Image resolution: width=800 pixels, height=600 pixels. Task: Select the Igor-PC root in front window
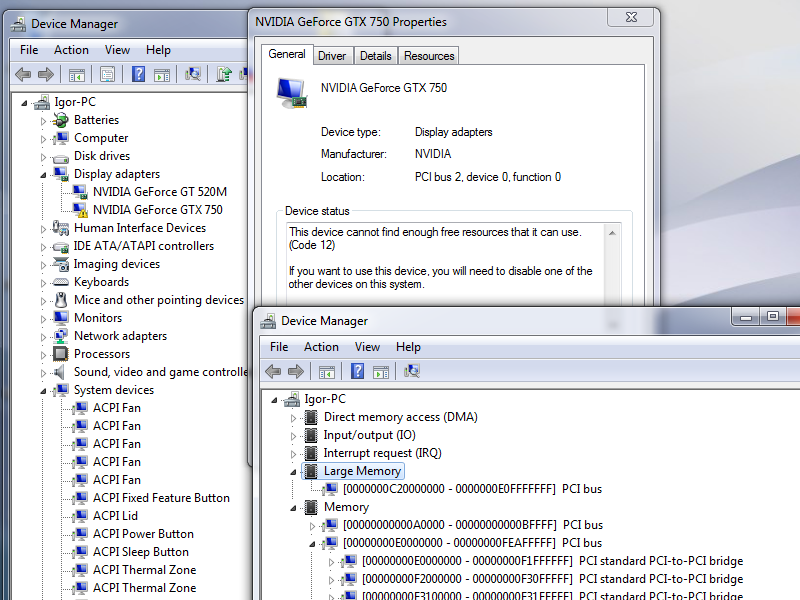tap(325, 399)
